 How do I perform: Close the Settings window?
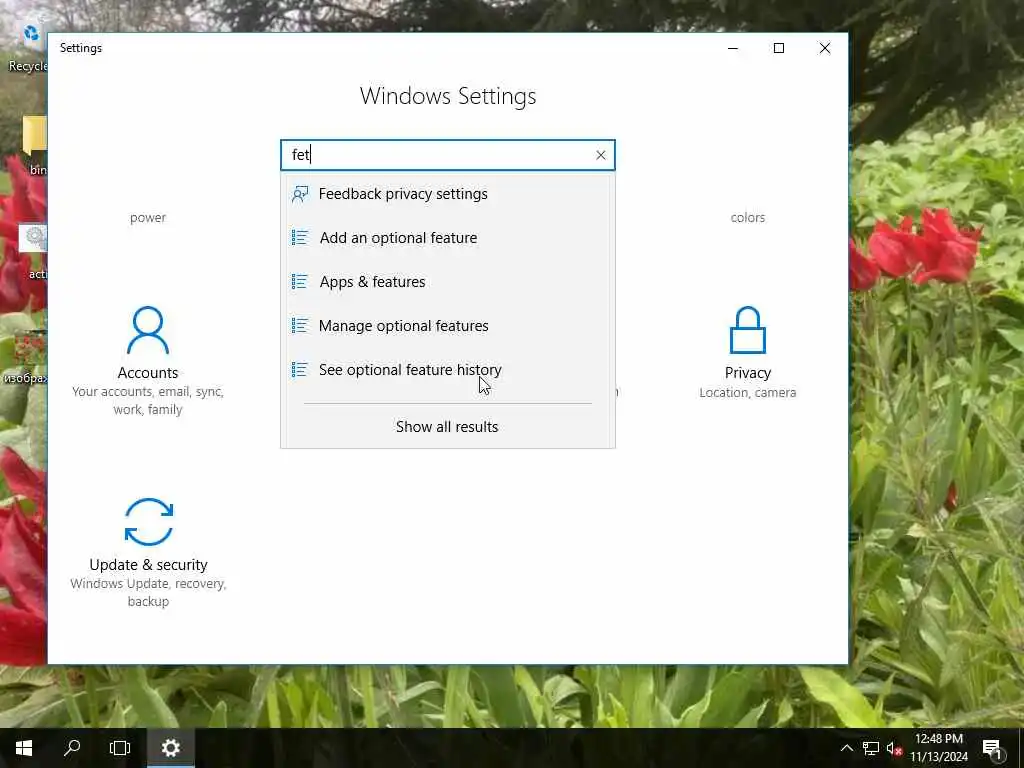pos(825,48)
